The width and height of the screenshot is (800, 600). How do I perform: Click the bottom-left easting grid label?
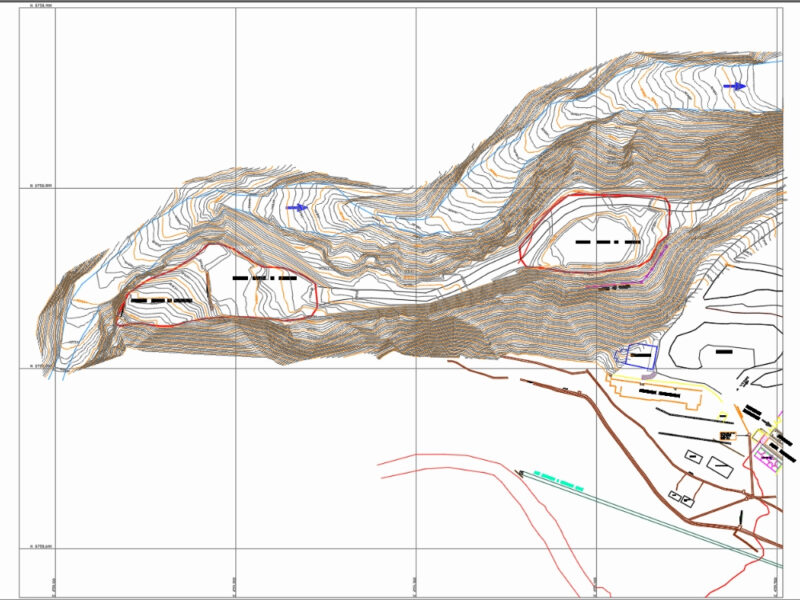(52, 583)
